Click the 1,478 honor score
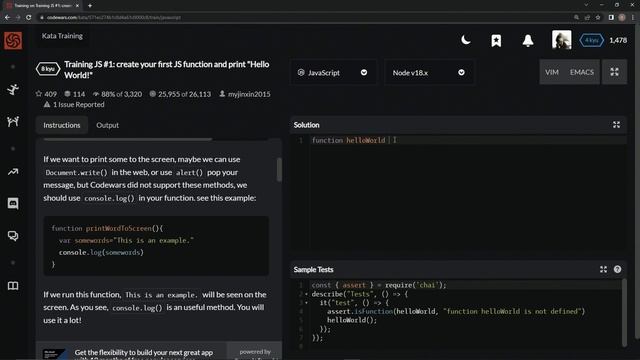The image size is (640, 360). 618,40
